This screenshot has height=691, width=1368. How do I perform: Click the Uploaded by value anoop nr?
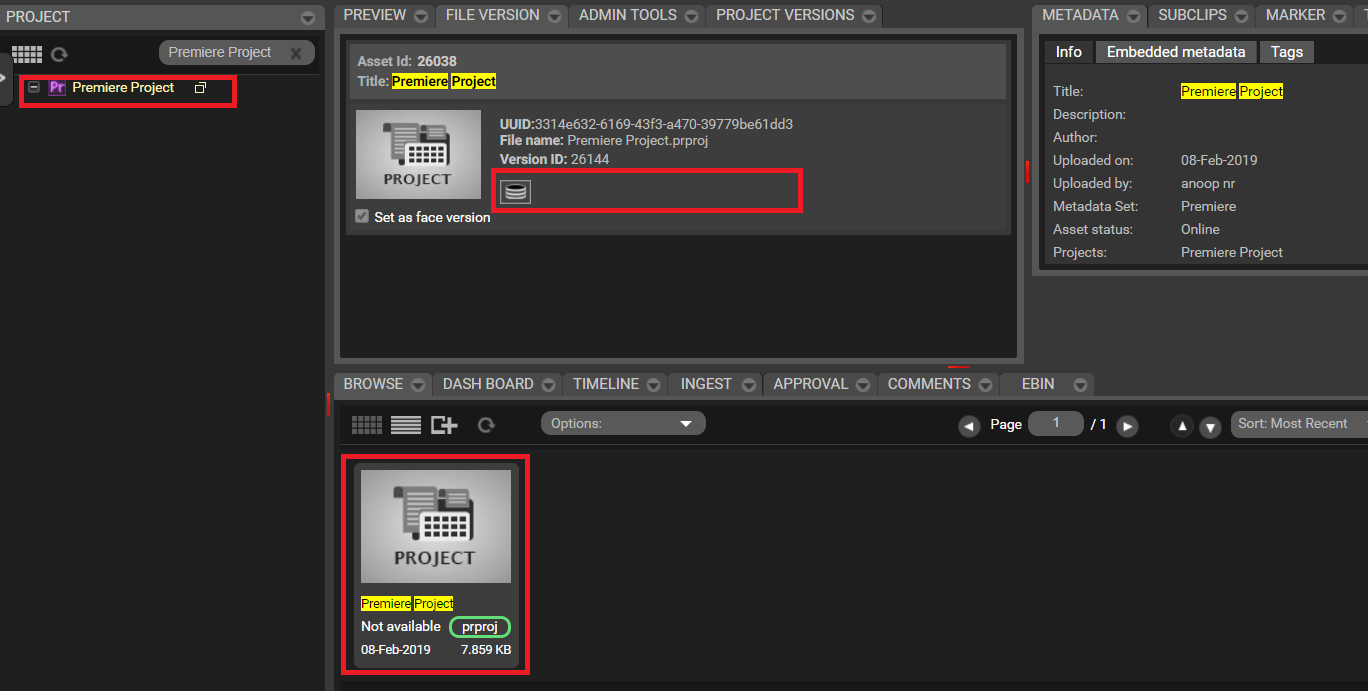pos(1208,183)
